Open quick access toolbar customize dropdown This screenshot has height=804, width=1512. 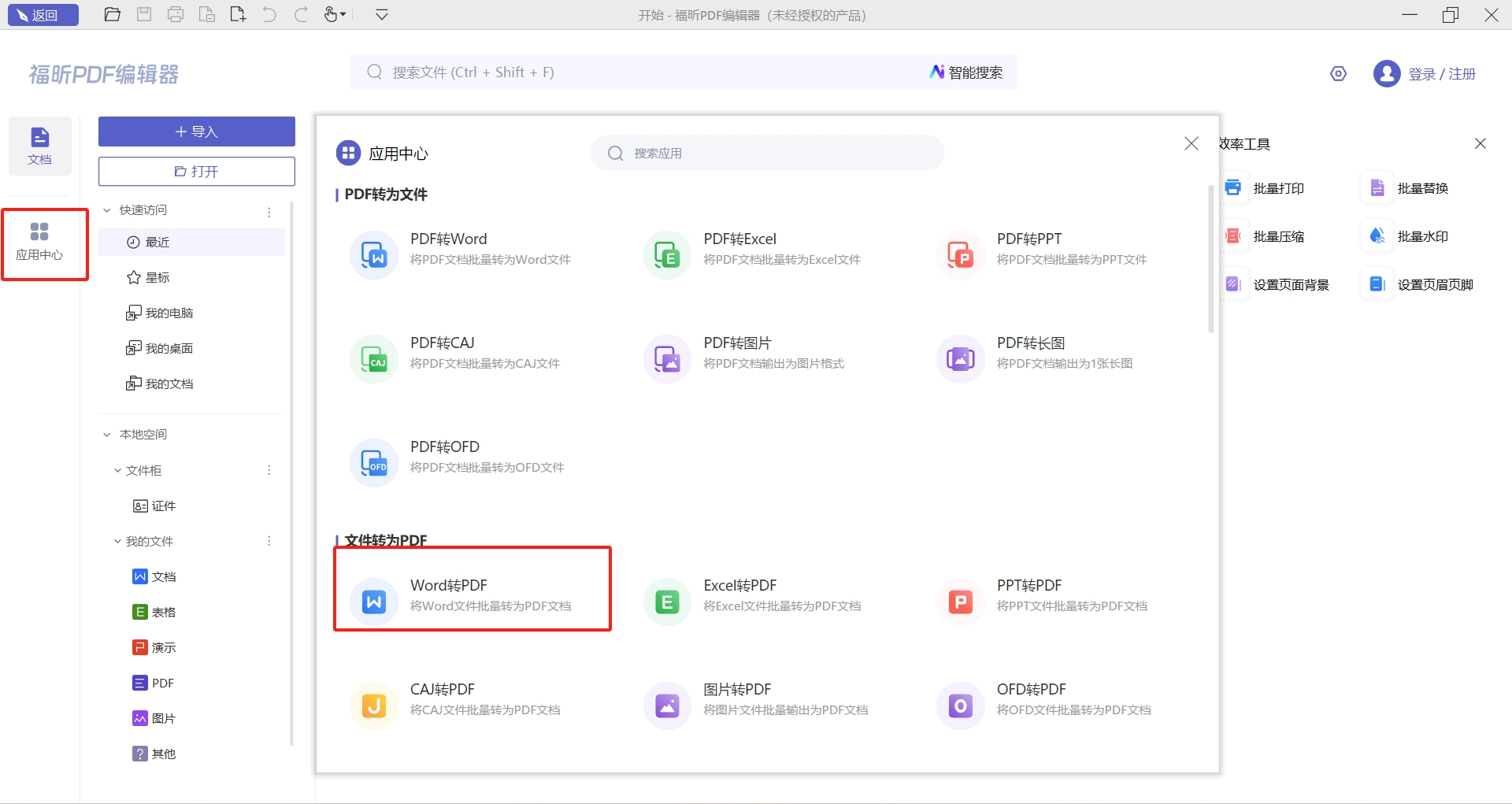(382, 15)
